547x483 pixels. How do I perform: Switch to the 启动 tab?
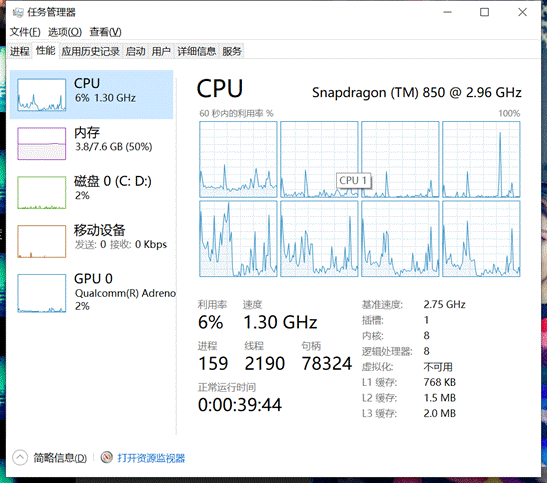tap(135, 51)
